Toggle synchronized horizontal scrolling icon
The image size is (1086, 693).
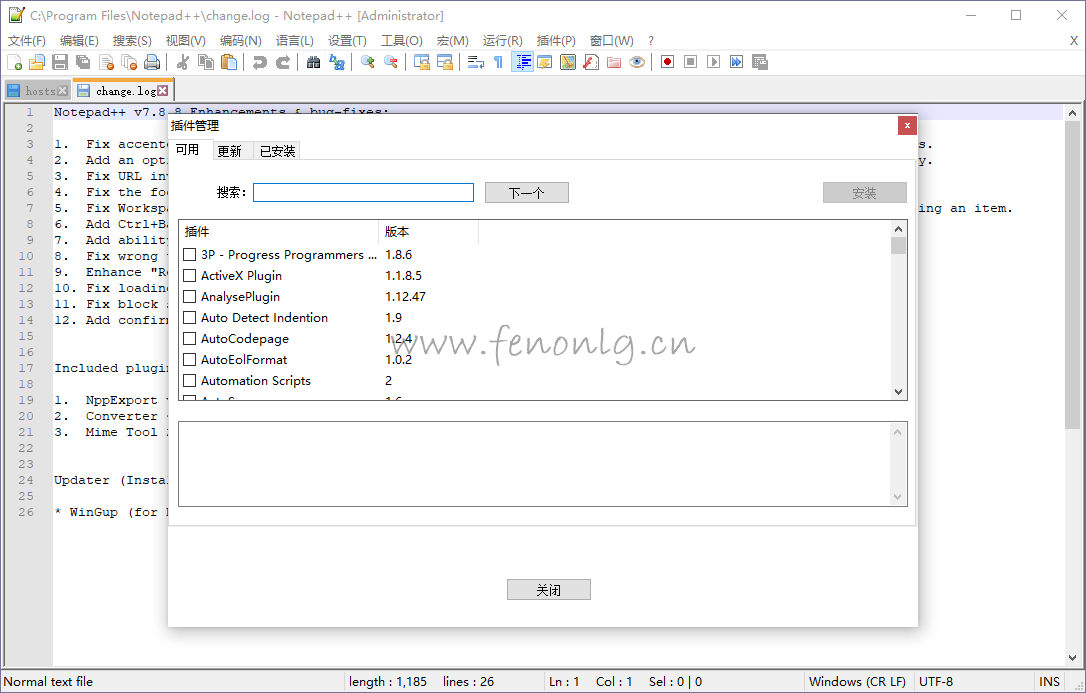(445, 62)
